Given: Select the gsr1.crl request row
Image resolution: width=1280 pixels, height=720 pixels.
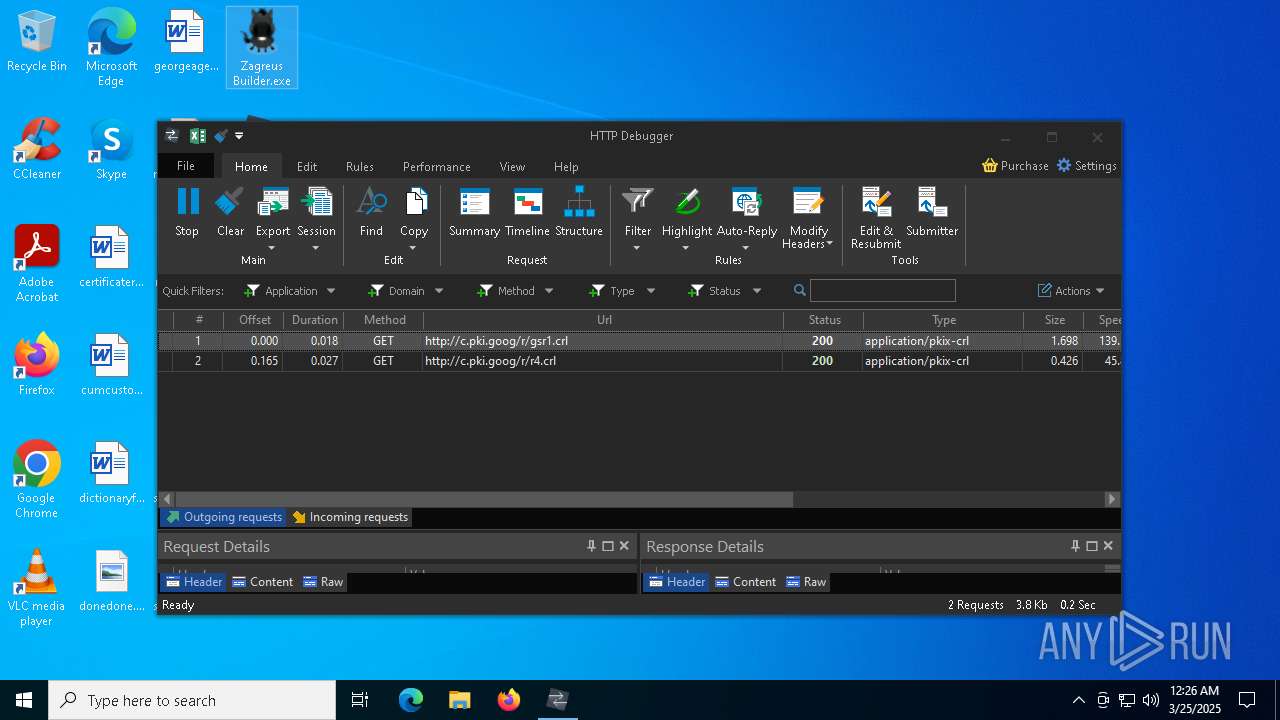Looking at the screenshot, I should [x=639, y=341].
